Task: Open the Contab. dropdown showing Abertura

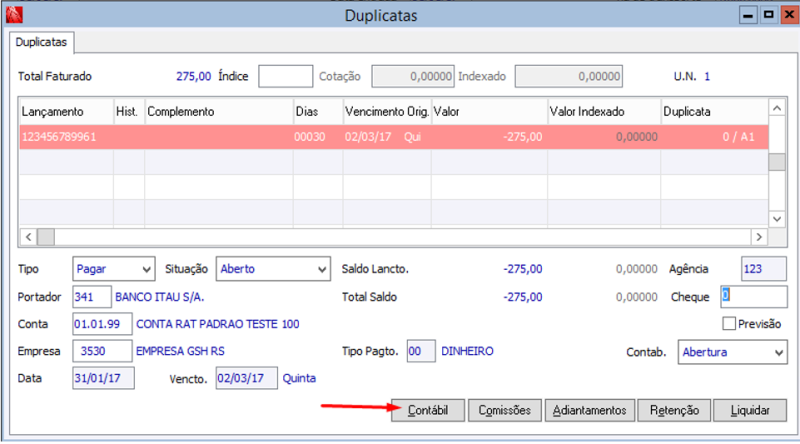Action: point(732,352)
